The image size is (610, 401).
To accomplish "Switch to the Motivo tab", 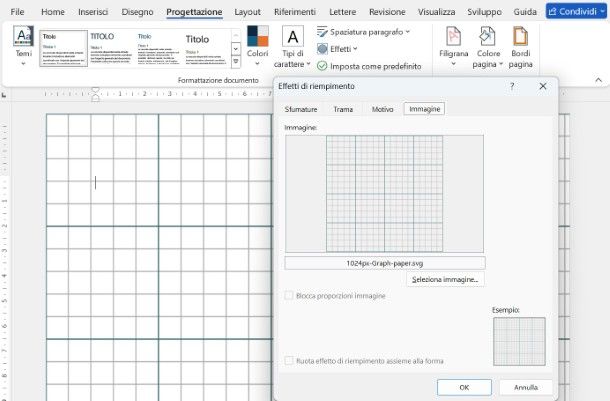I will [x=382, y=109].
